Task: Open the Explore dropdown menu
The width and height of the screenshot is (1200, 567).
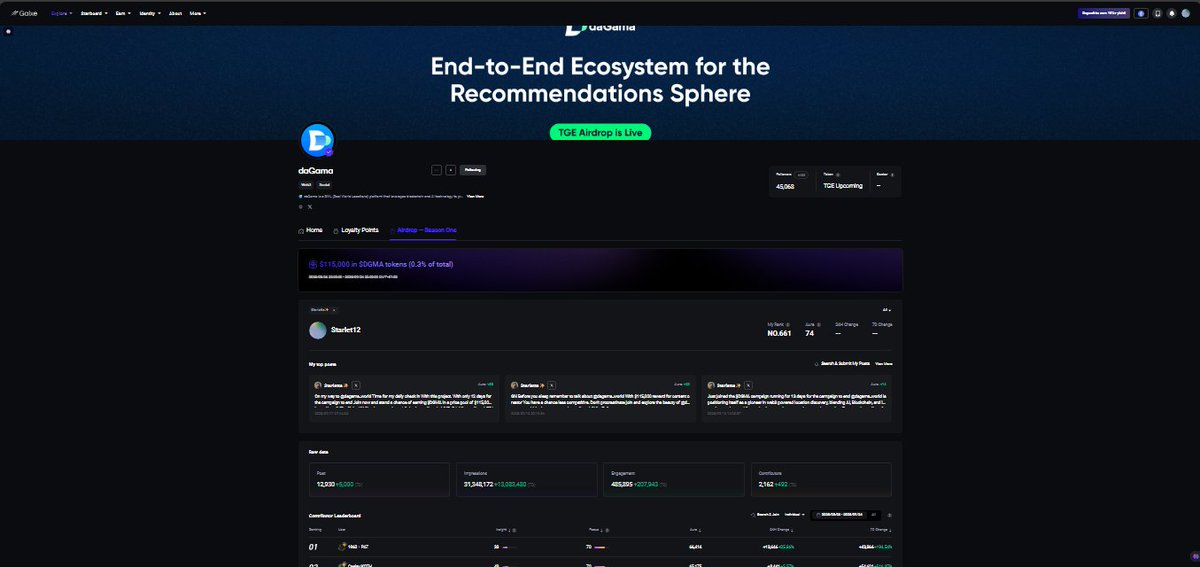Action: click(x=61, y=14)
